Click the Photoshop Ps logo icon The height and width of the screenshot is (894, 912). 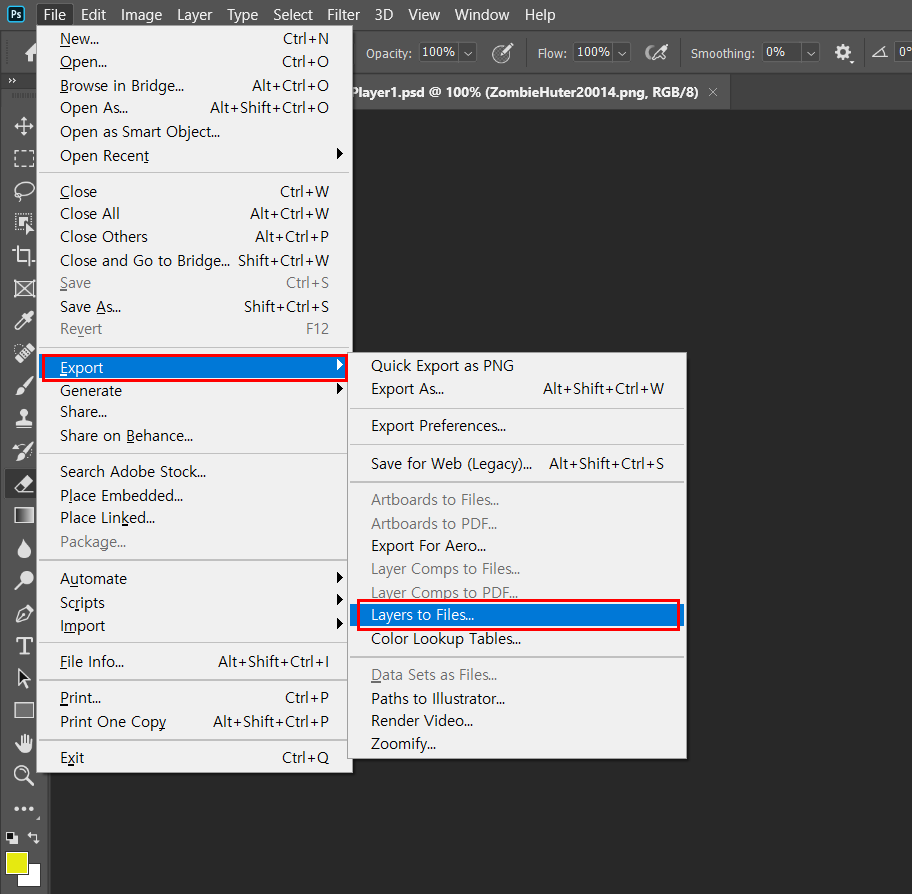coord(16,13)
